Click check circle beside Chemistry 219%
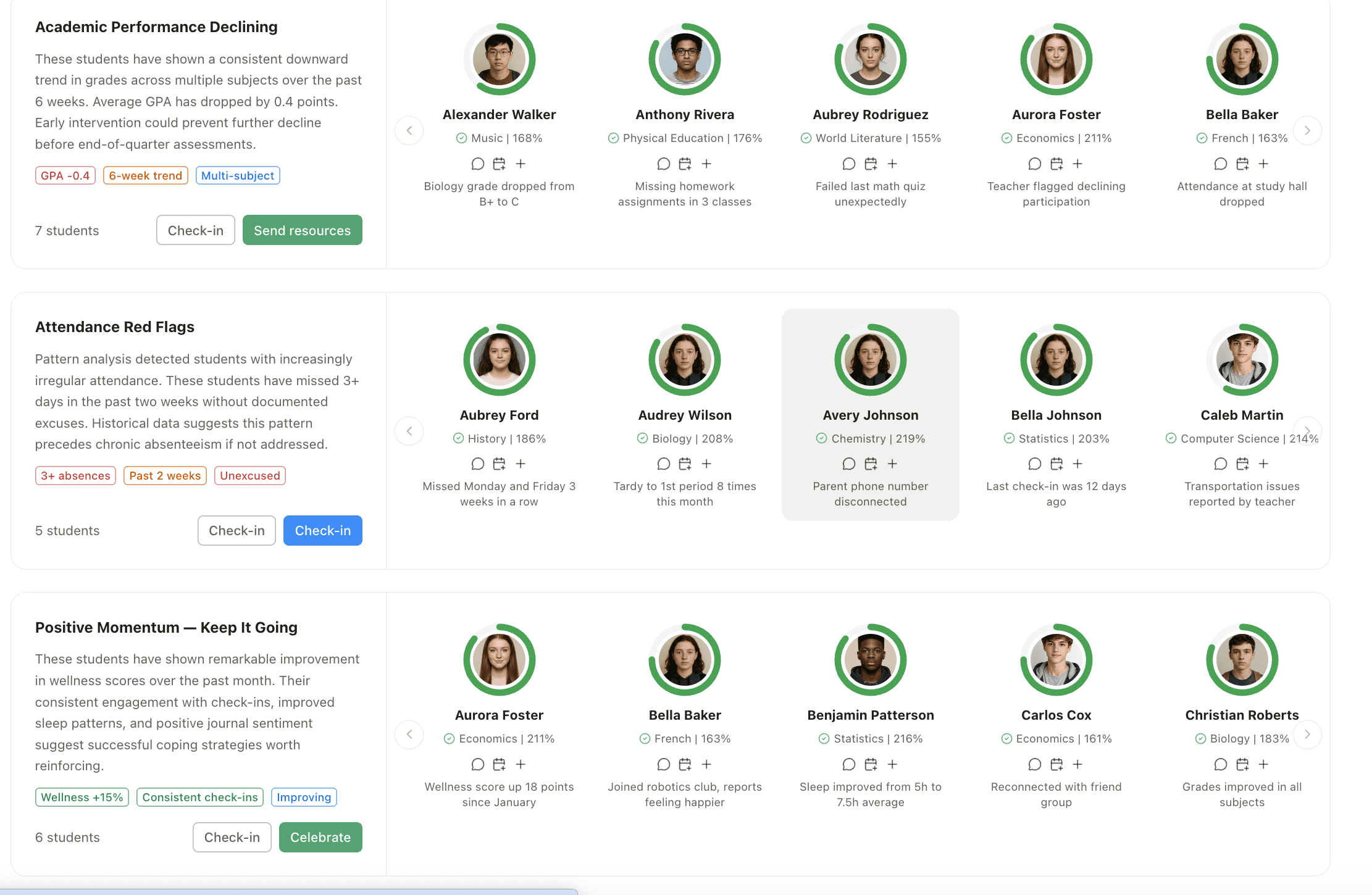Screen dimensions: 1372x895 [821, 438]
